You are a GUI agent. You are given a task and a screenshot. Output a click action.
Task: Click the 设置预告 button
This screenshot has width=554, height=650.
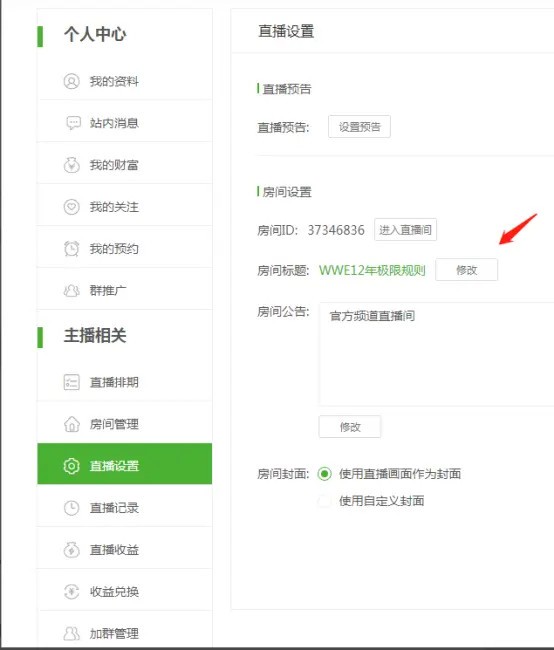[x=359, y=127]
